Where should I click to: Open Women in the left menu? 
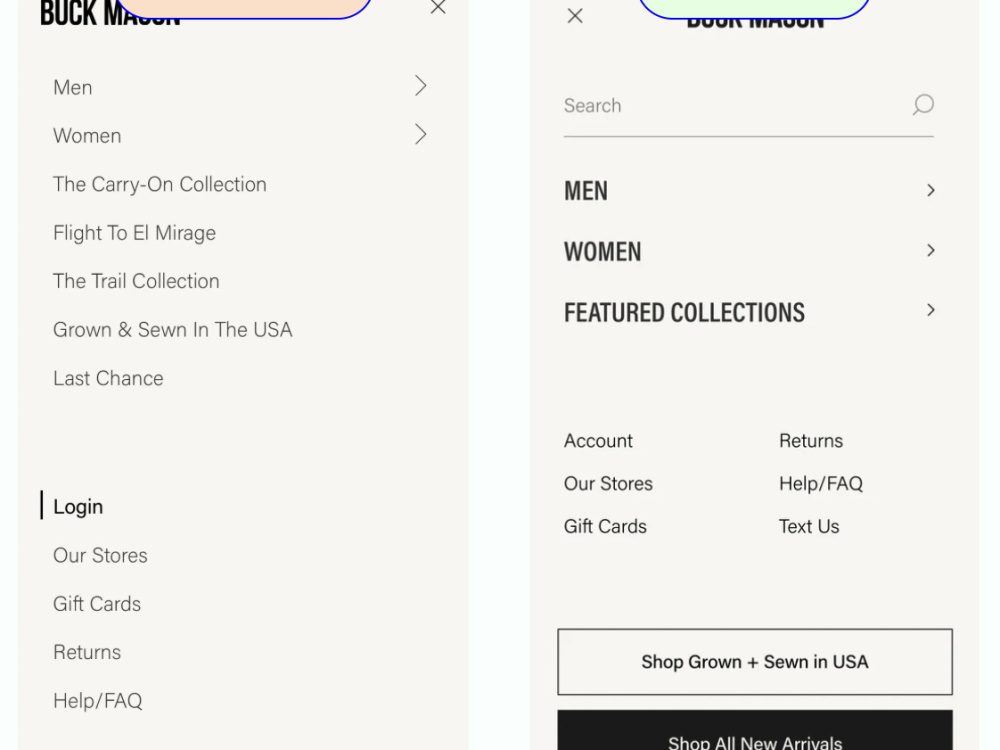click(x=87, y=136)
